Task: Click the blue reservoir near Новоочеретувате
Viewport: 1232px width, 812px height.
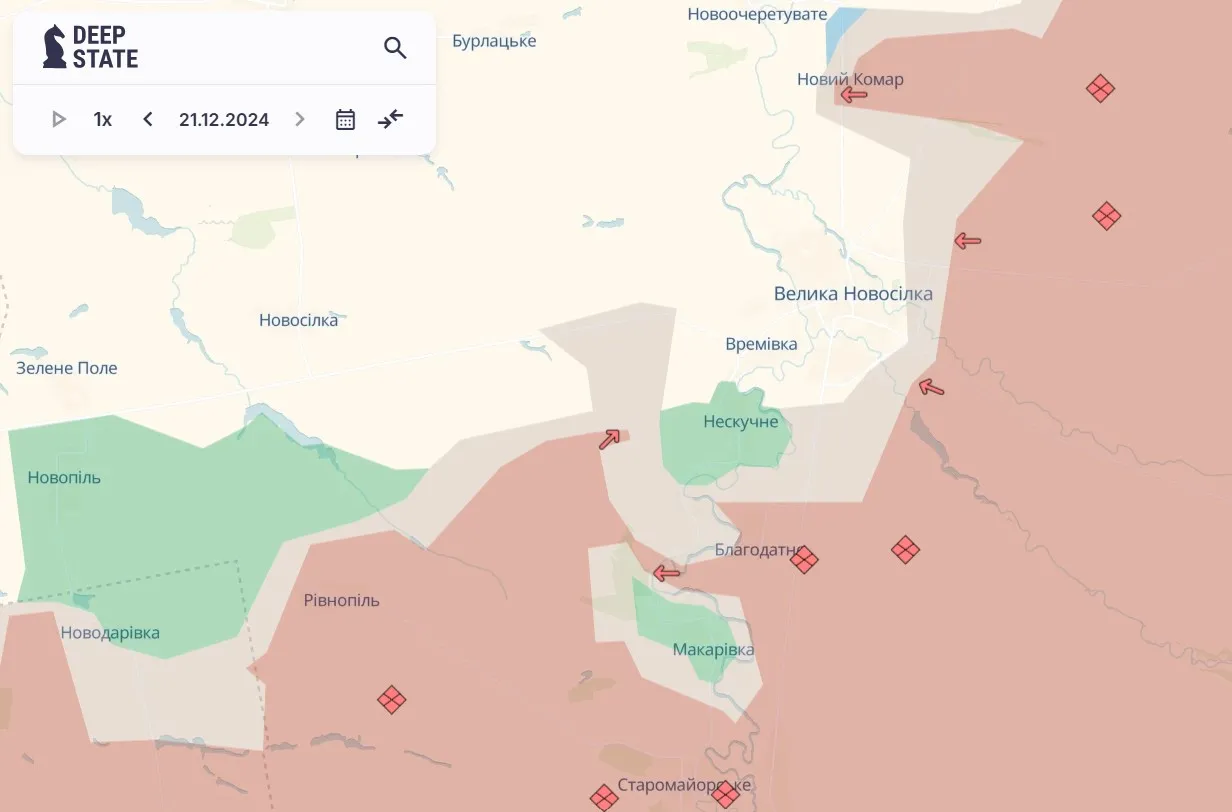Action: click(x=843, y=30)
